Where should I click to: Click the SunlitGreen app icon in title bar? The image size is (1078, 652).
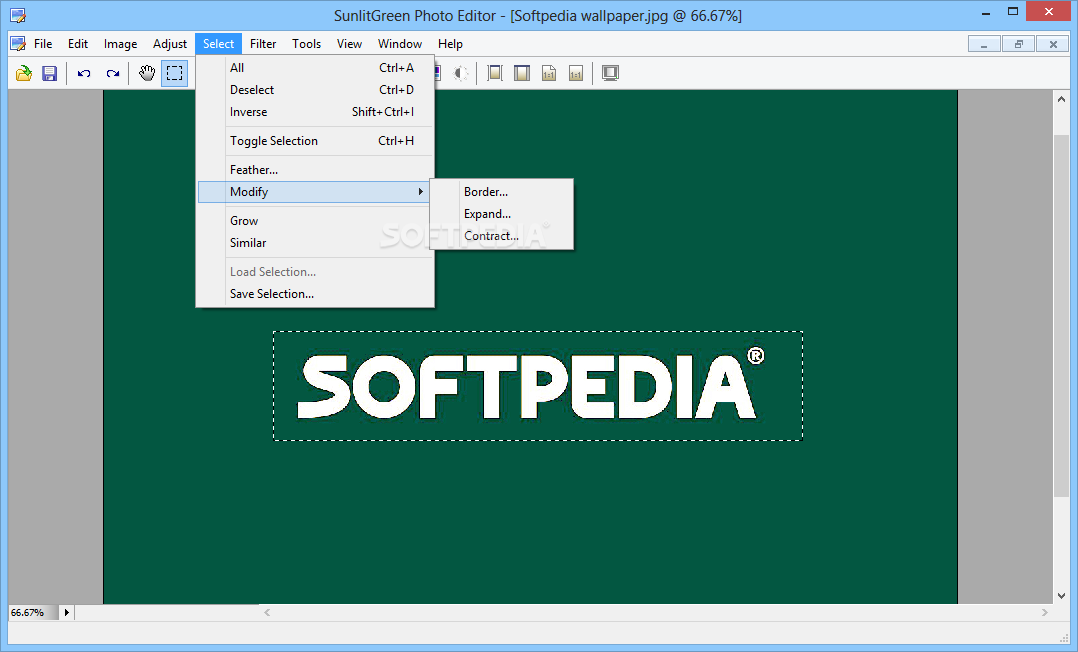18,15
